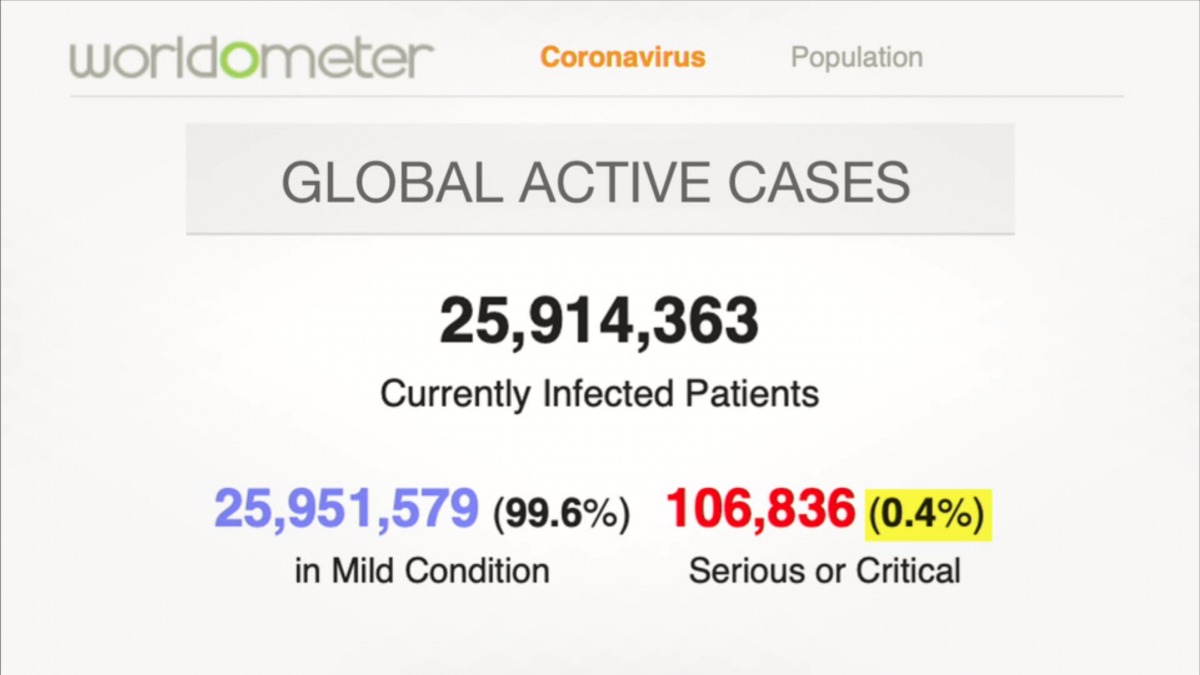
Task: Click the word Currently below the total
Action: tap(456, 393)
